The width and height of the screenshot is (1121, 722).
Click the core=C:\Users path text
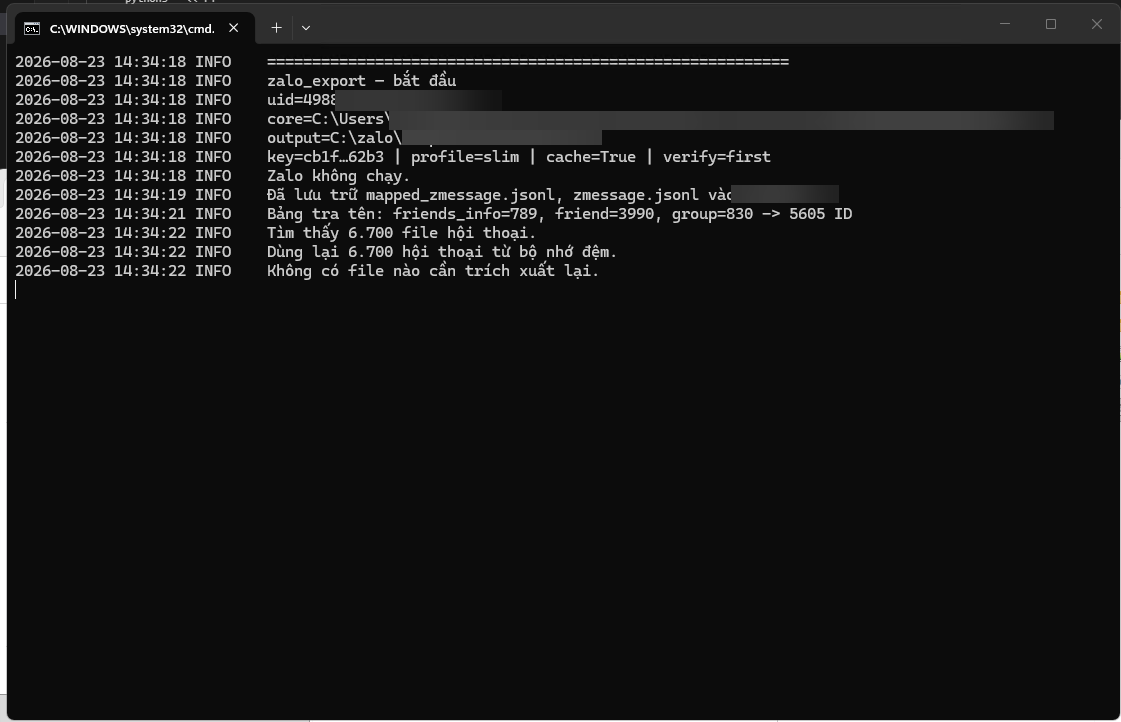pos(328,119)
